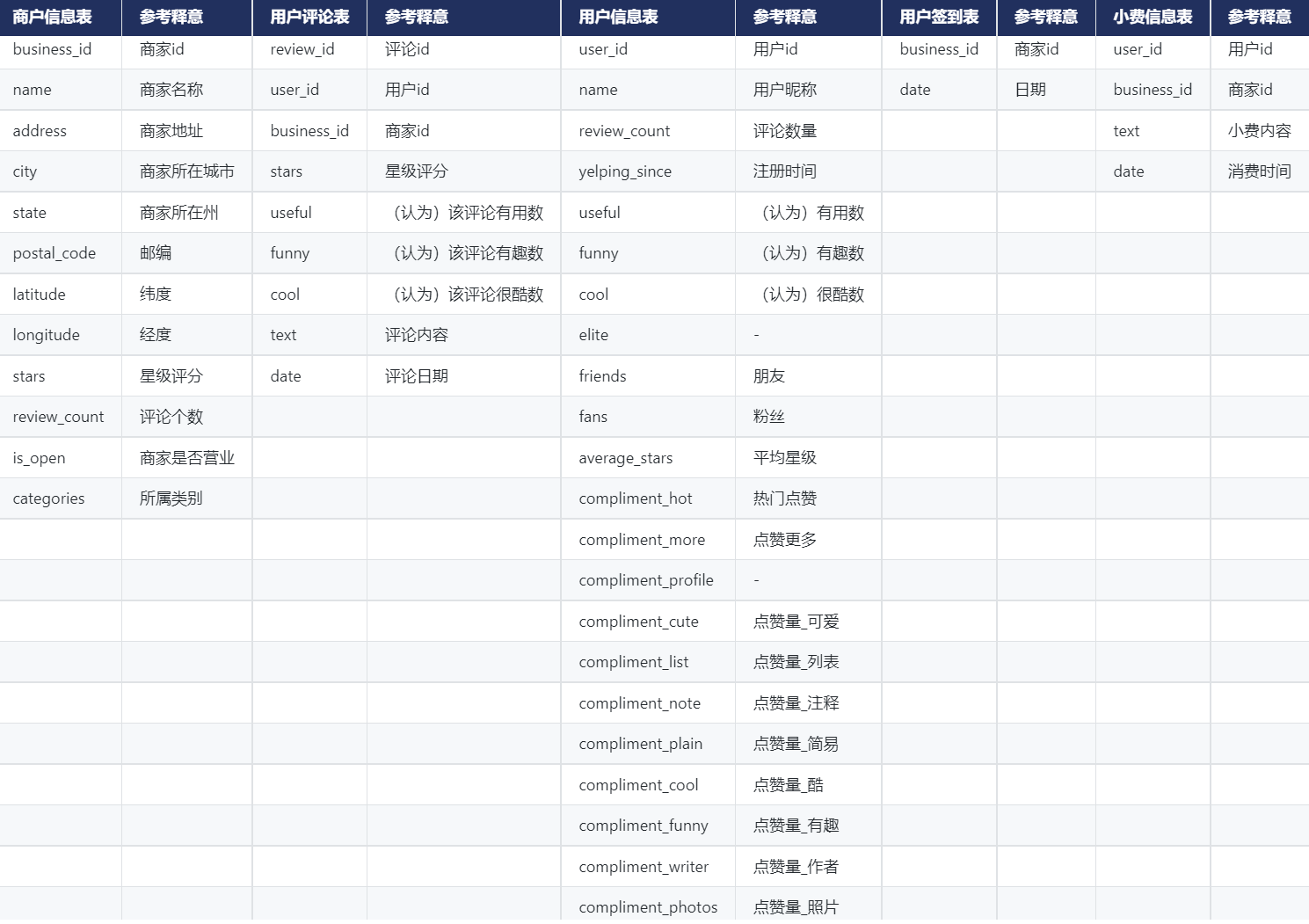Select the 评论个数 cell

(x=187, y=417)
